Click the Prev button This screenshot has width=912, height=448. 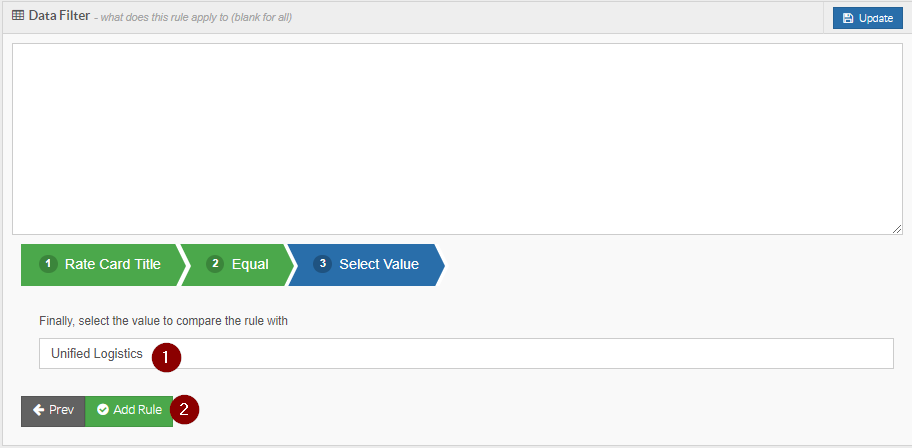[x=53, y=411]
